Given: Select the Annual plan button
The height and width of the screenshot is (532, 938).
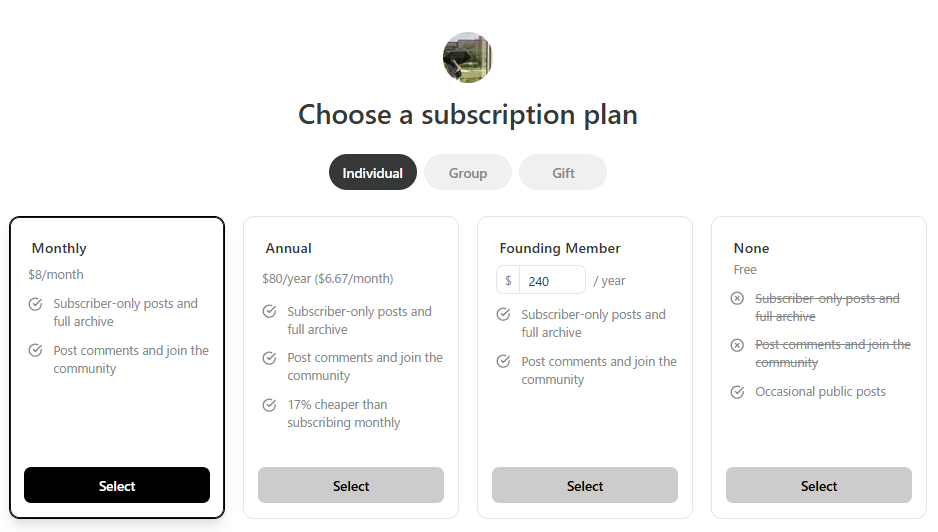Looking at the screenshot, I should [x=351, y=485].
